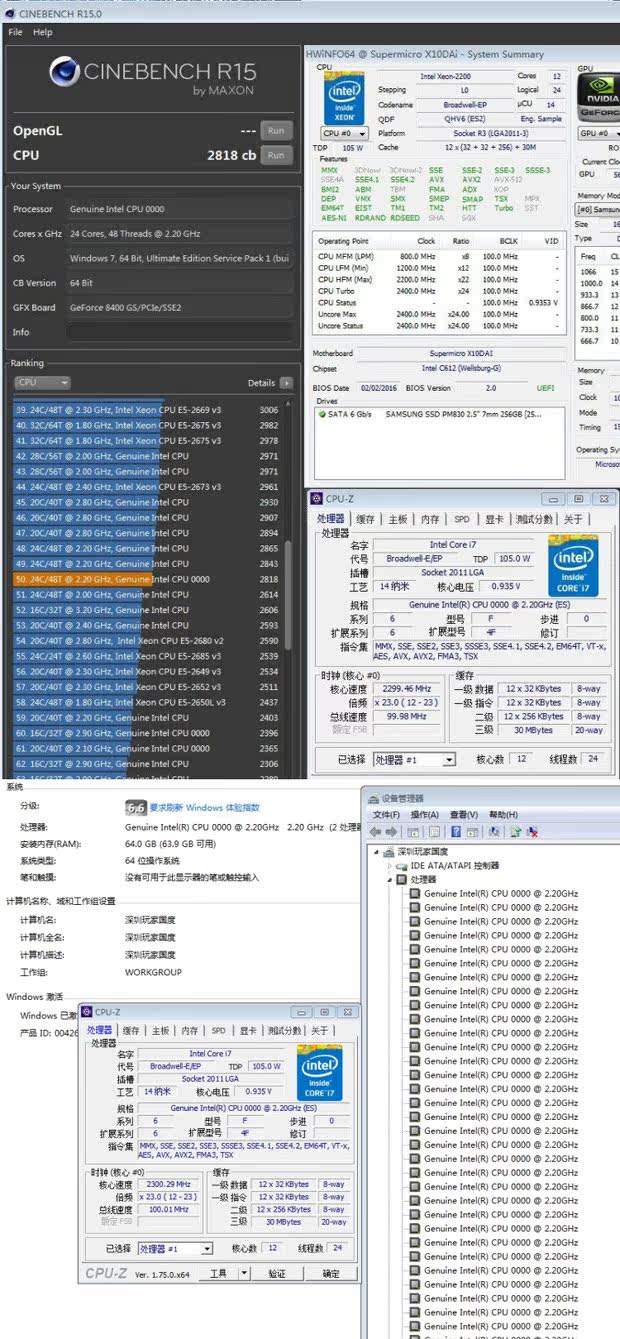Switch to 测试分数 tab in lower CPU-Z
This screenshot has height=1339, width=620.
tap(285, 1030)
